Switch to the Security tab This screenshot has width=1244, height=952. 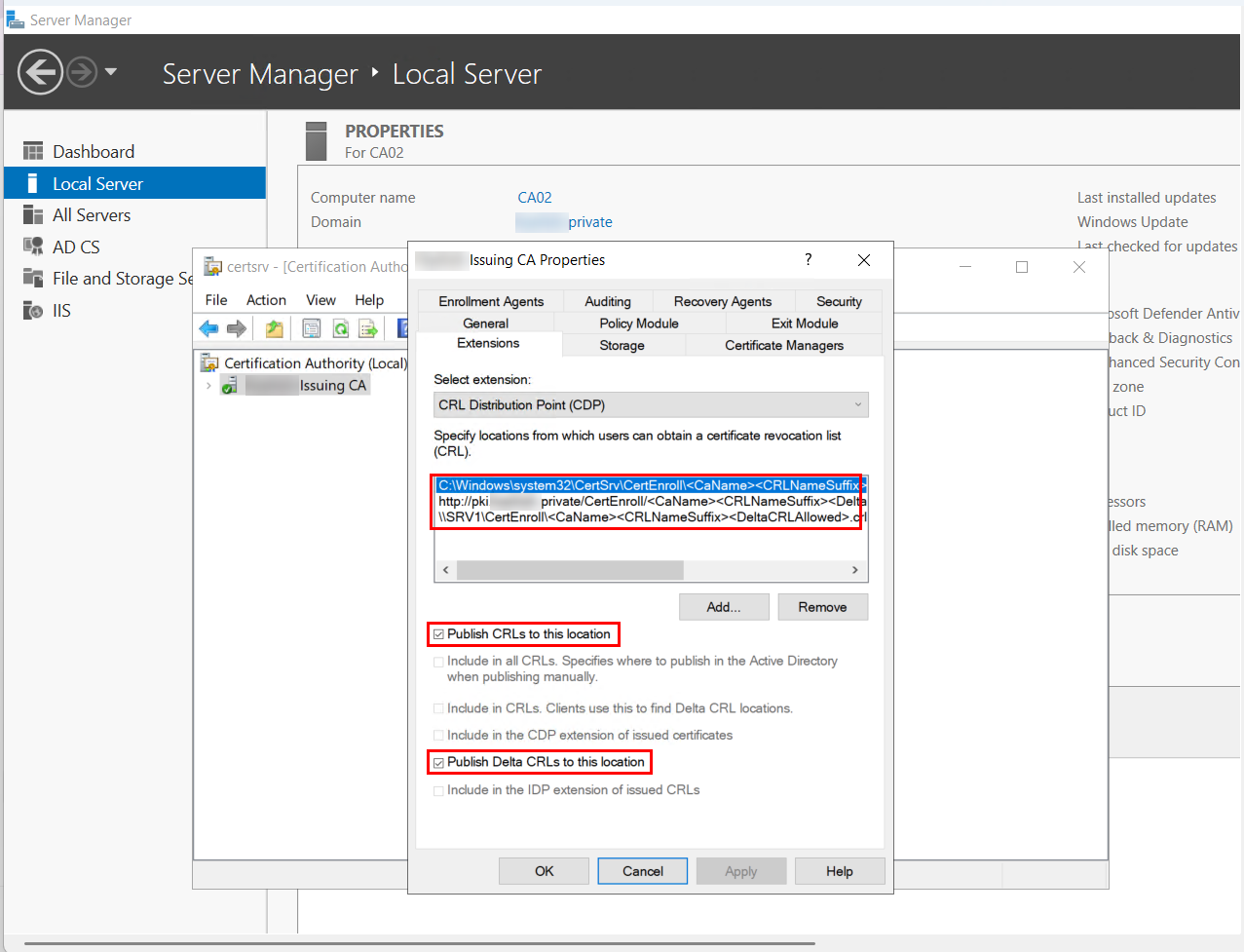839,301
